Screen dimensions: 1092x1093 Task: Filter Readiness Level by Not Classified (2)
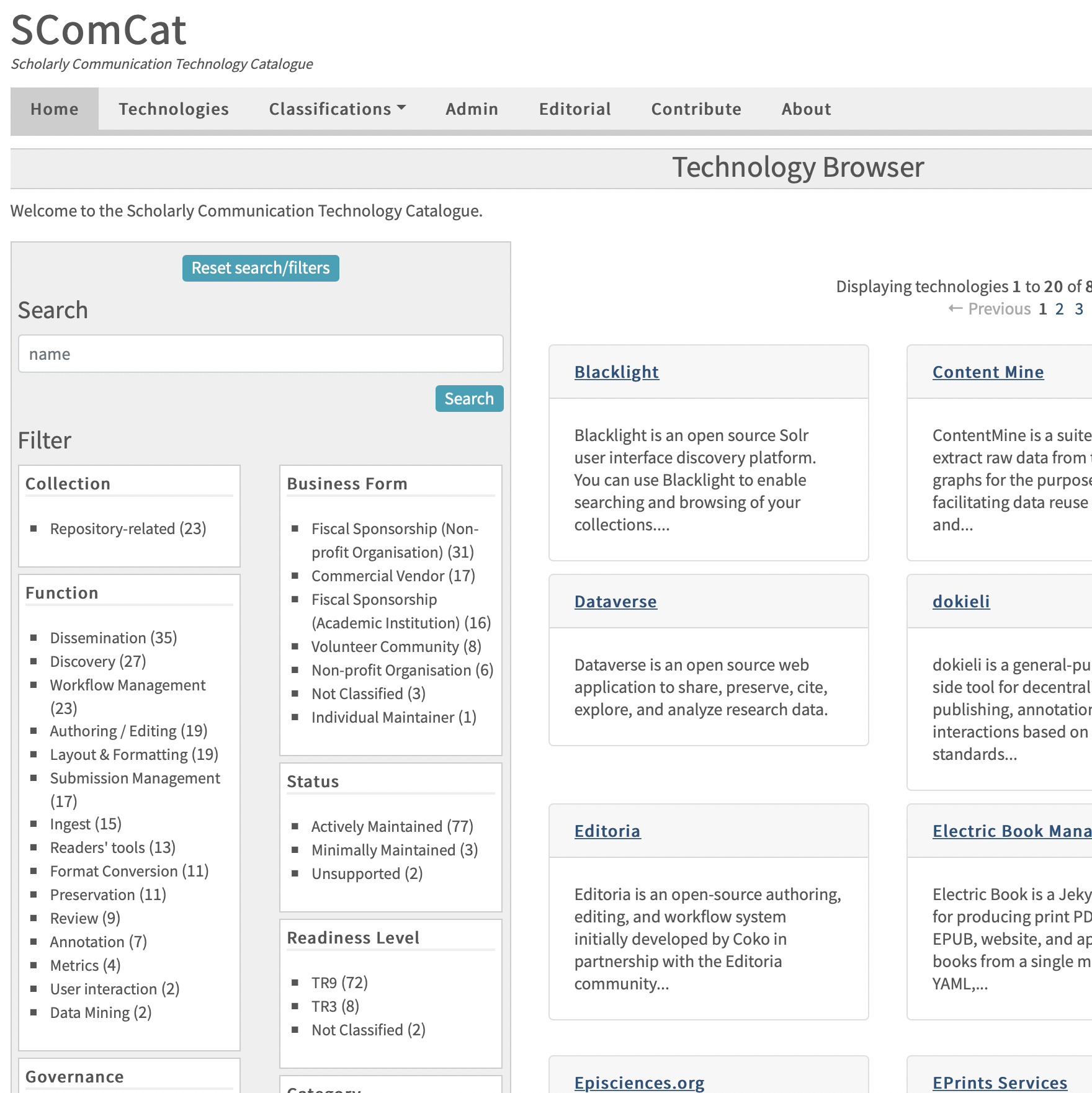pyautogui.click(x=369, y=1030)
